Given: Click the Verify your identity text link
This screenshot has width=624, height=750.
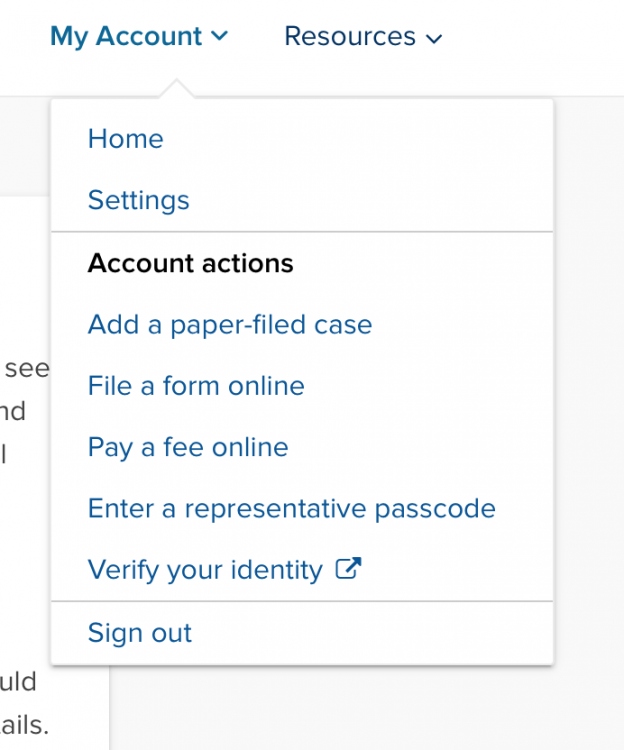Looking at the screenshot, I should pos(205,570).
